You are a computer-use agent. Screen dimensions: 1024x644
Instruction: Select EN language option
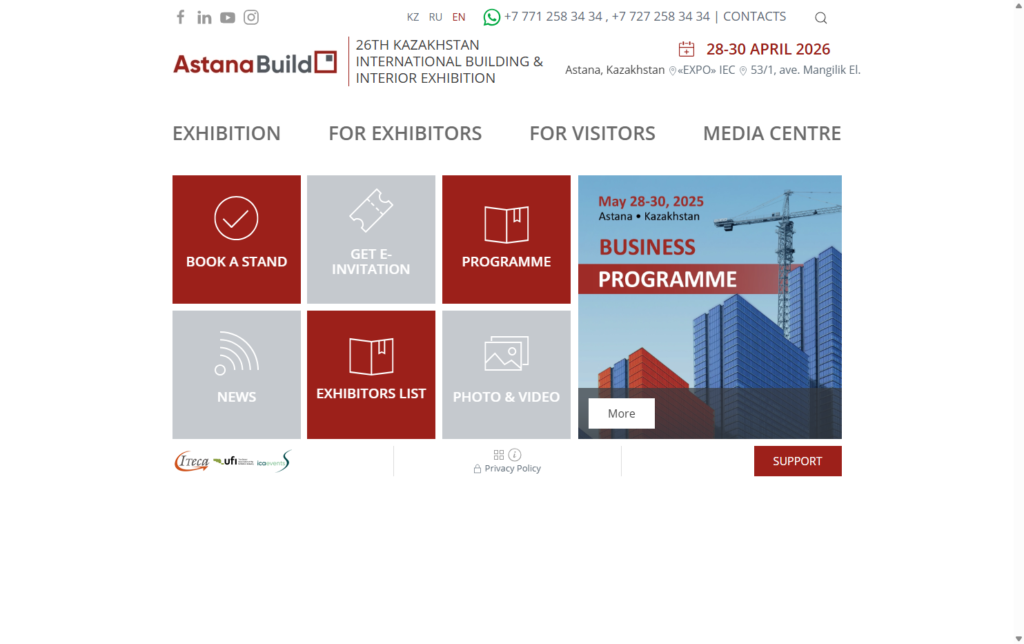[x=458, y=17]
